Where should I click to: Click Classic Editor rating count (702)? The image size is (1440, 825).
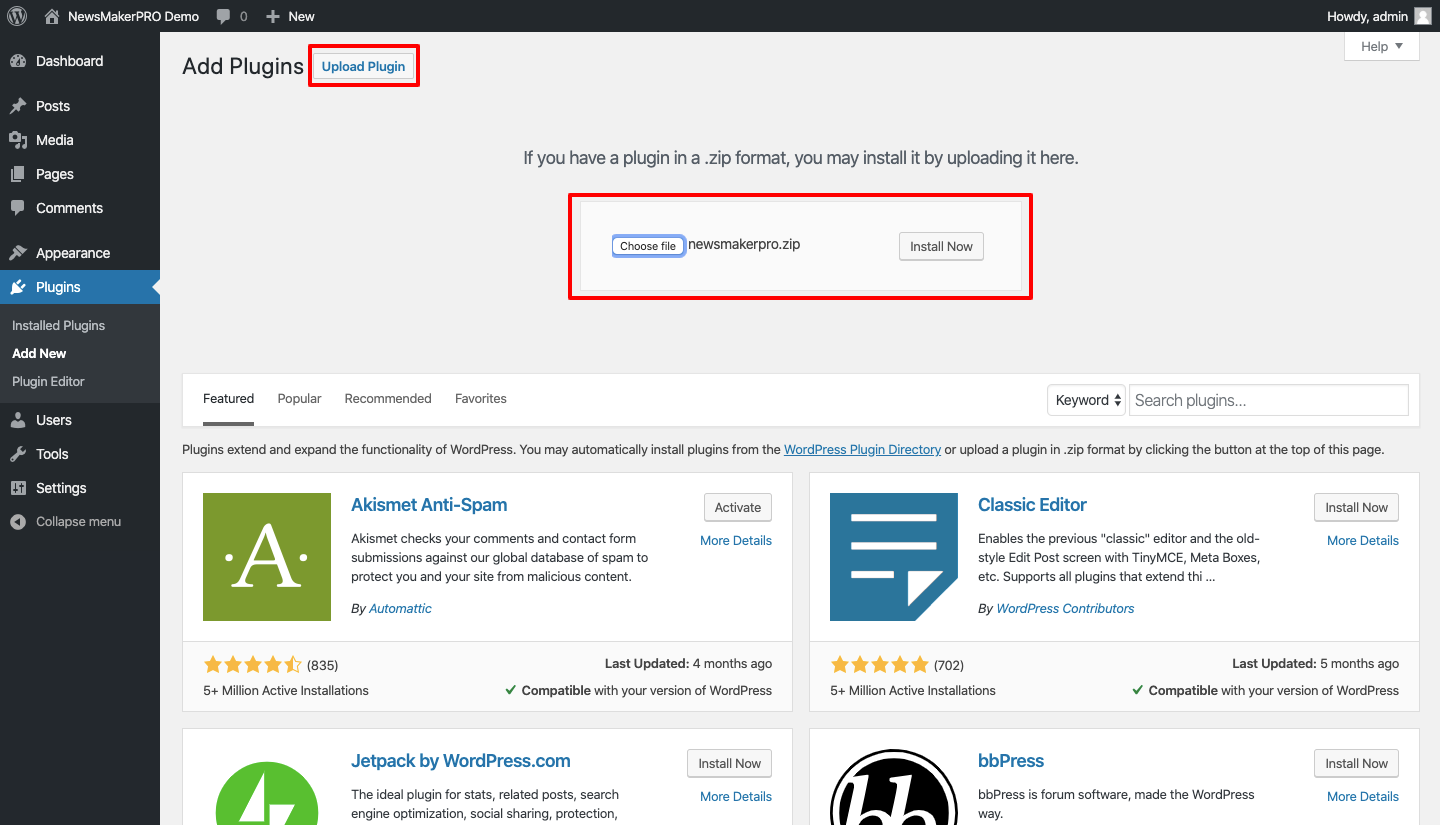click(949, 665)
